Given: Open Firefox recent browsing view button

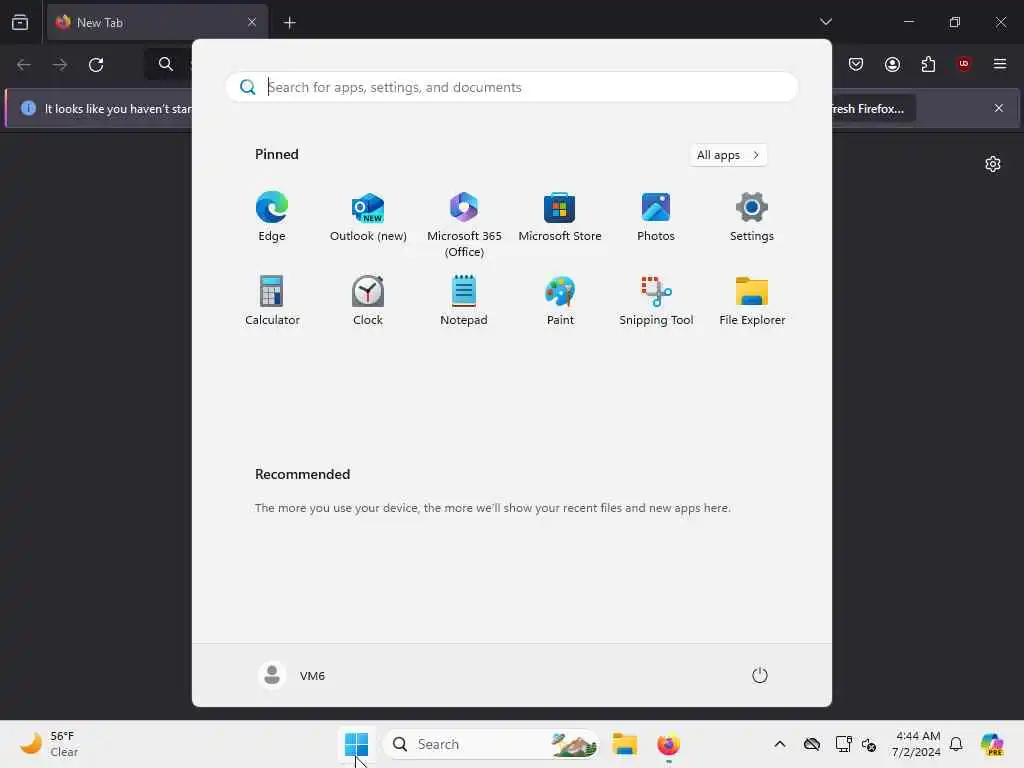Looking at the screenshot, I should [x=20, y=22].
